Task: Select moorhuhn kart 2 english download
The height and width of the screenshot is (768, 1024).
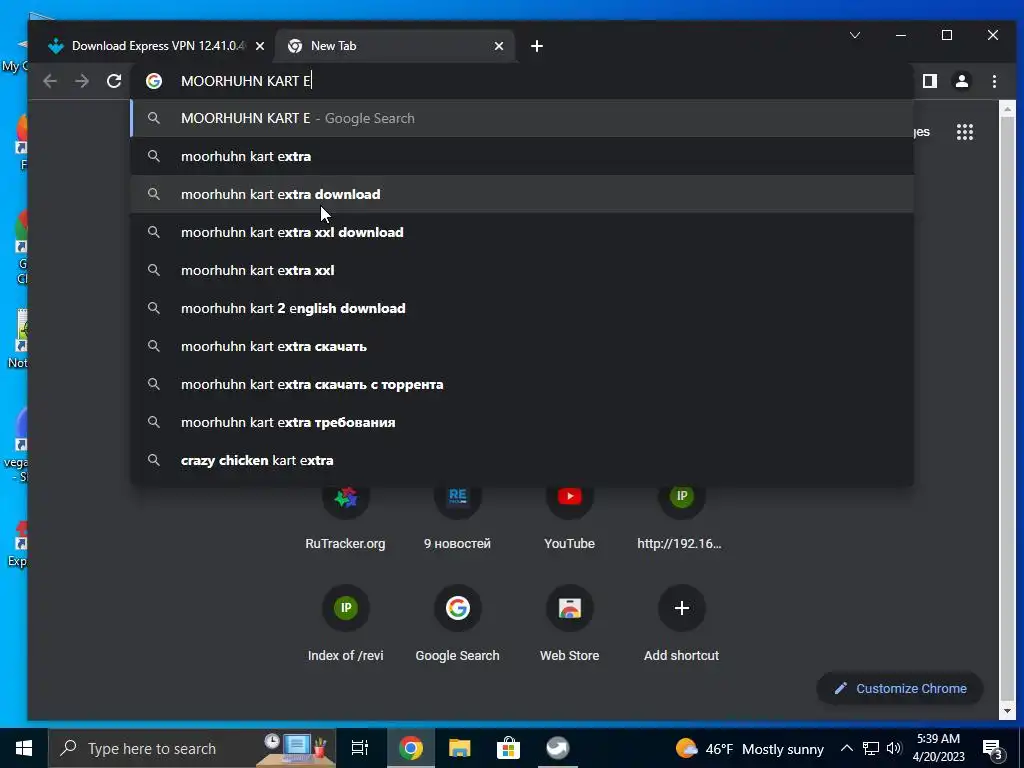Action: pyautogui.click(x=522, y=308)
